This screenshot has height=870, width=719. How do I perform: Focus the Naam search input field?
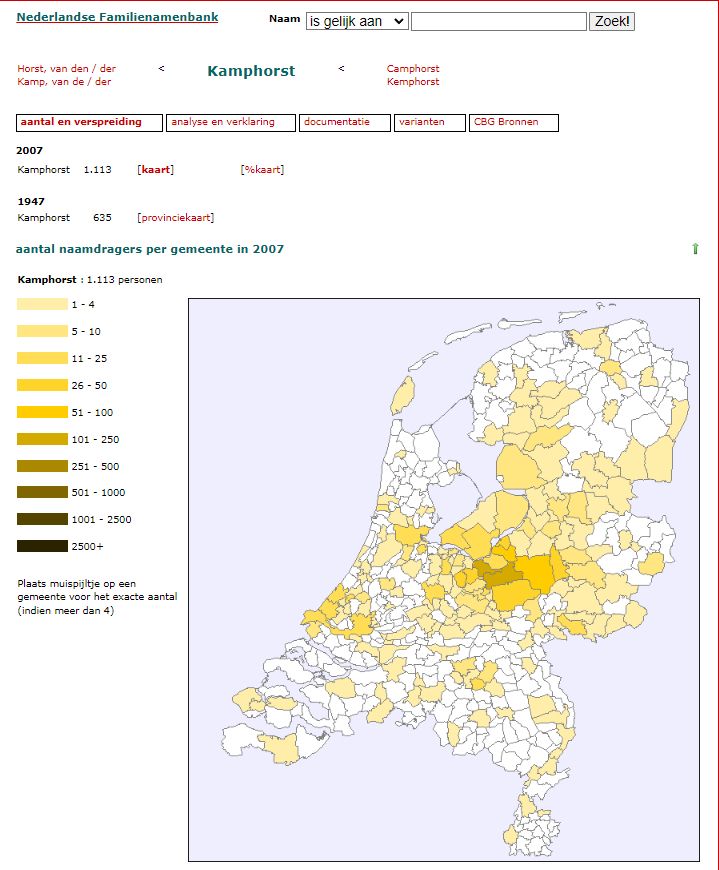click(499, 21)
